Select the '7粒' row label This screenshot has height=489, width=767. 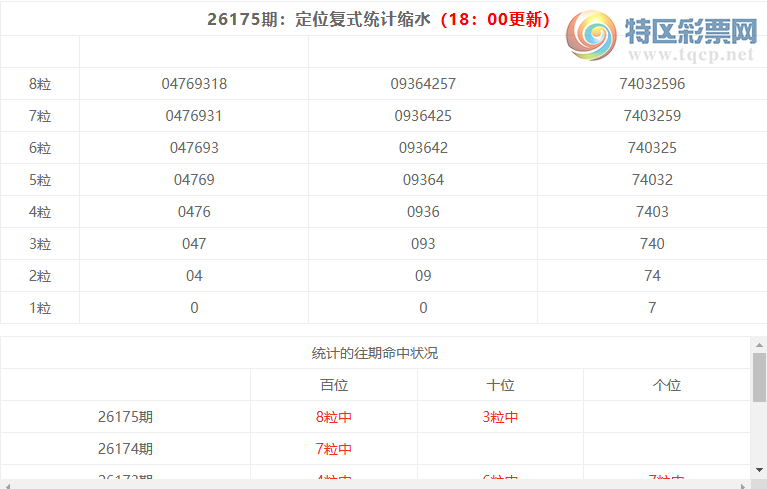pos(40,116)
